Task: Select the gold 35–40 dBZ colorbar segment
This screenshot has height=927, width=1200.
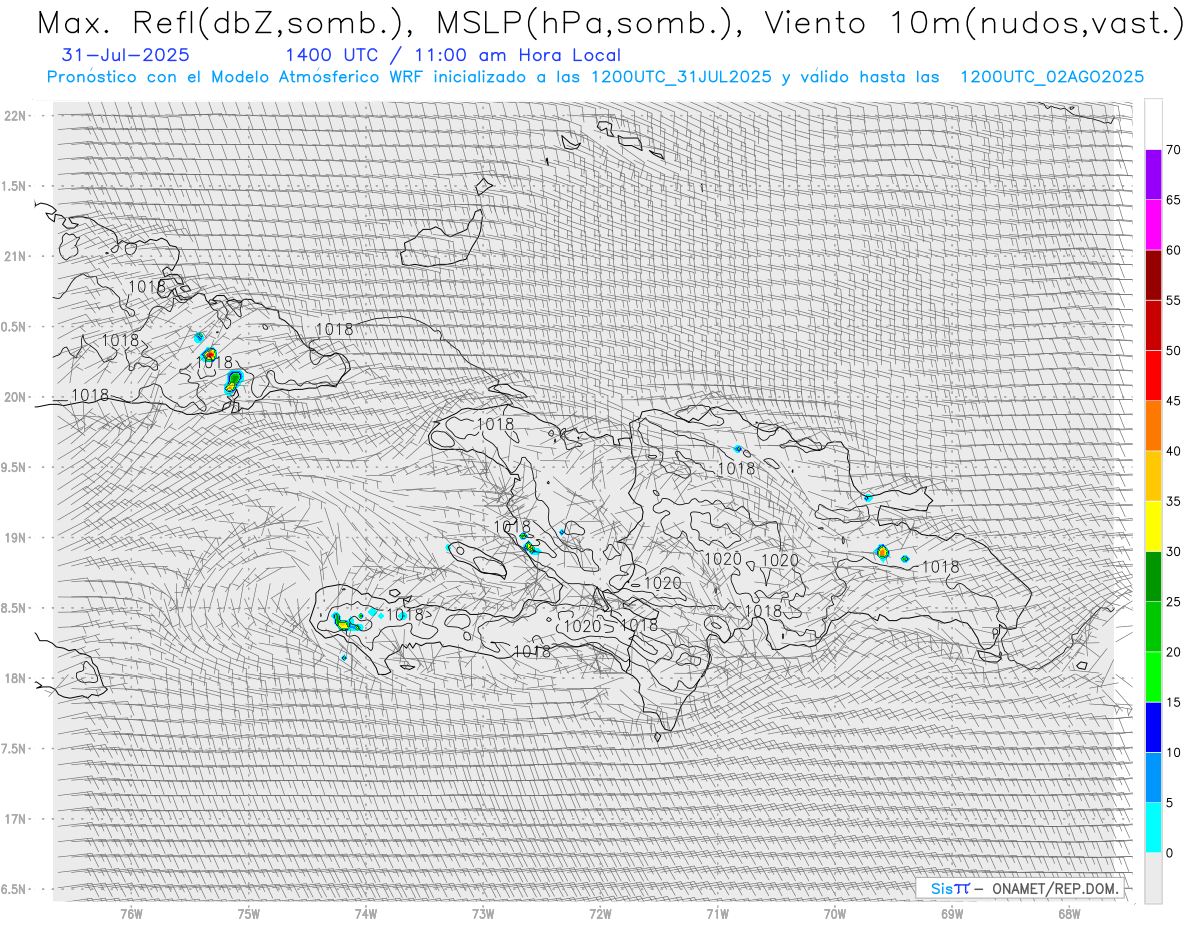Action: [x=1153, y=476]
